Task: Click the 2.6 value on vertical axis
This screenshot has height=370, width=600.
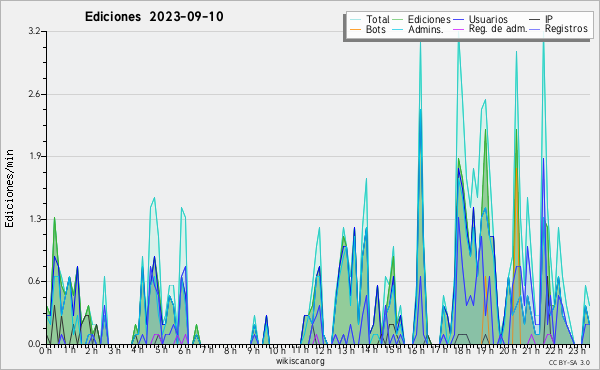Action: click(34, 95)
